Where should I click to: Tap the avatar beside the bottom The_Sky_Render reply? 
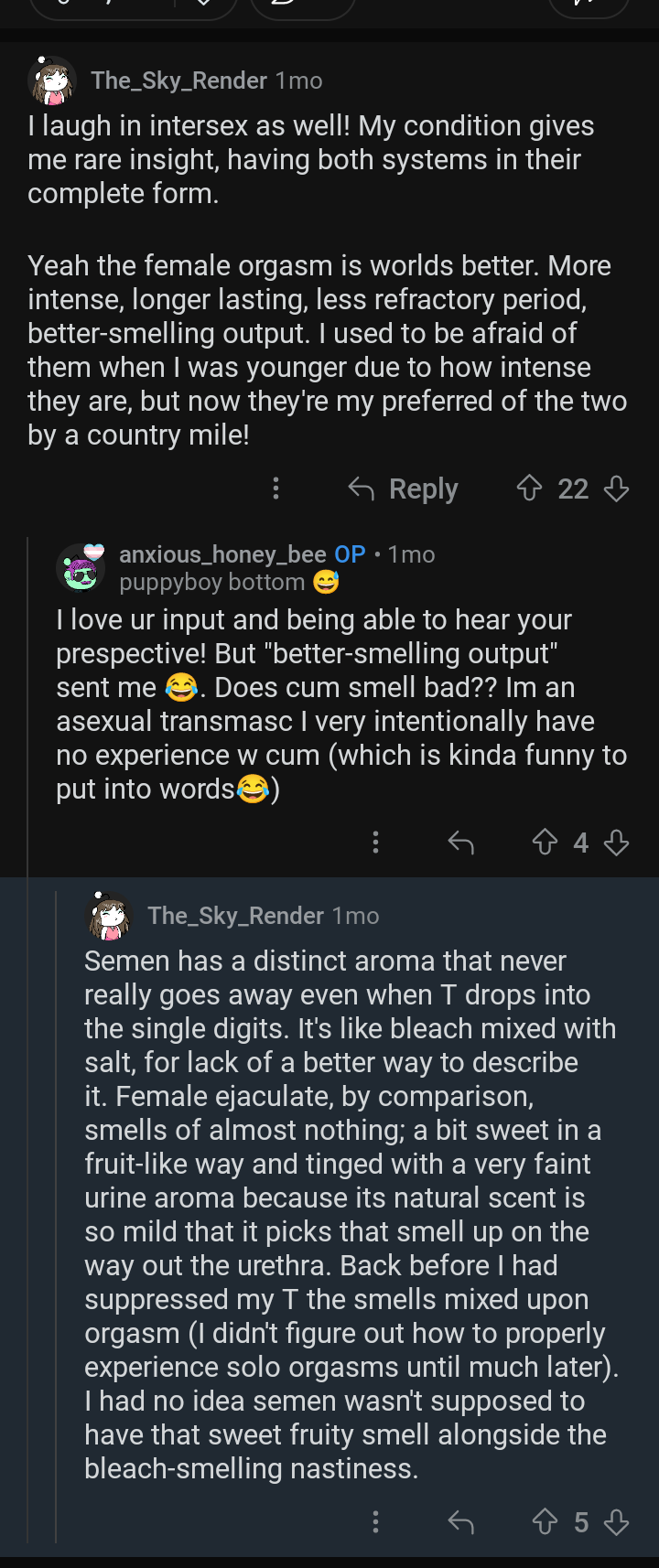(x=109, y=916)
